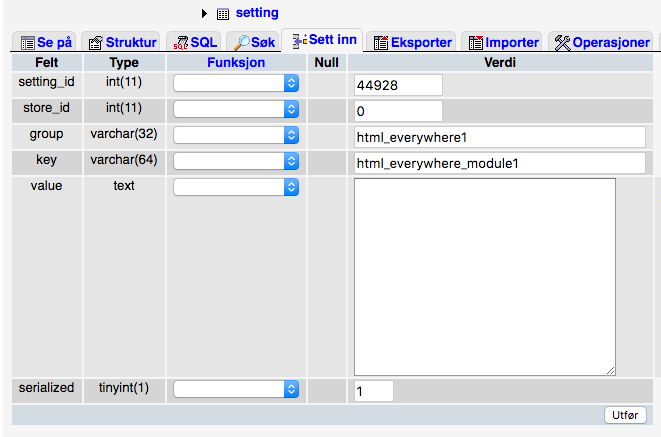
Task: Expand function dropdown for serialized row
Action: click(237, 389)
